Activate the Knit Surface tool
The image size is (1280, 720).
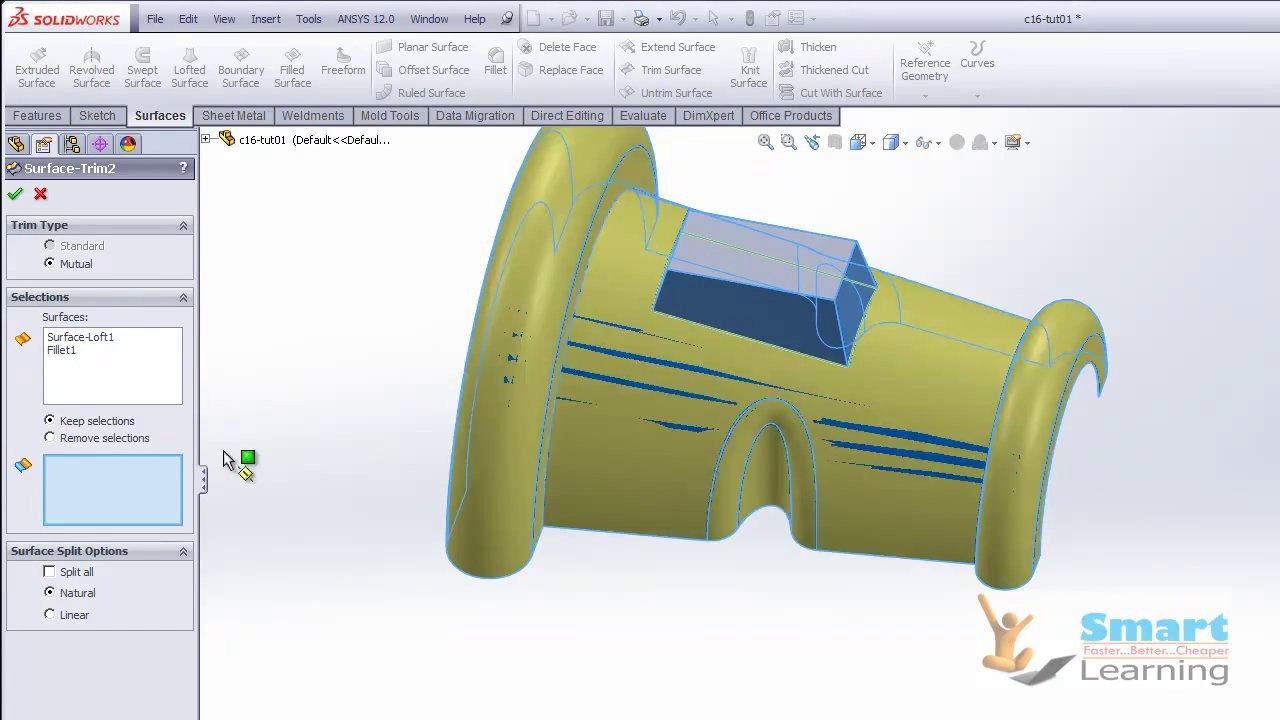point(748,68)
